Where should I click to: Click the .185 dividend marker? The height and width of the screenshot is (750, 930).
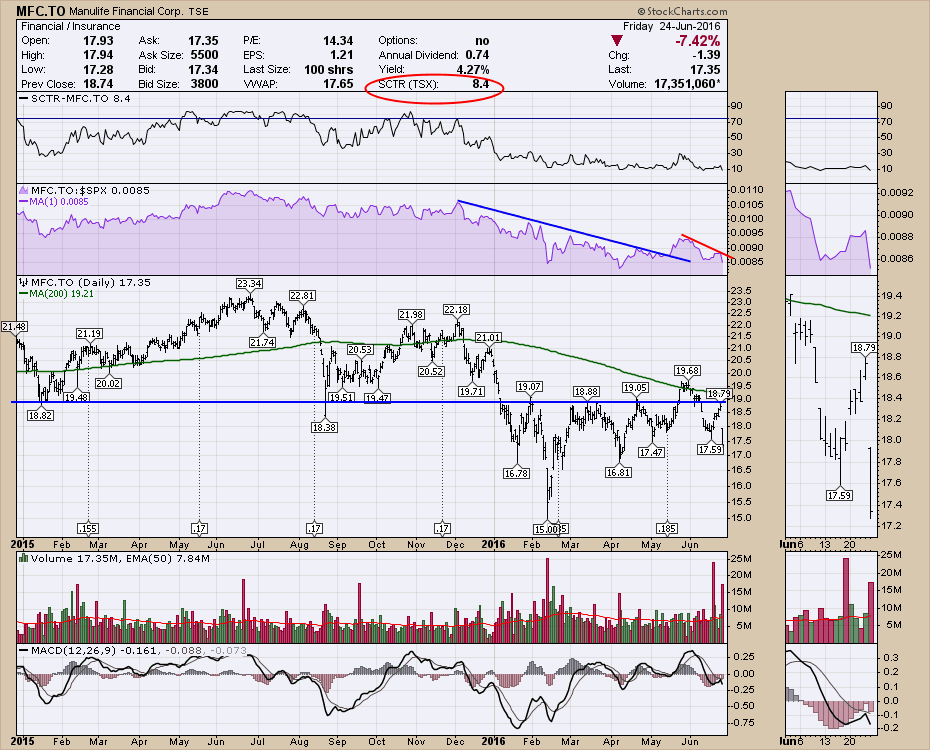[x=667, y=528]
